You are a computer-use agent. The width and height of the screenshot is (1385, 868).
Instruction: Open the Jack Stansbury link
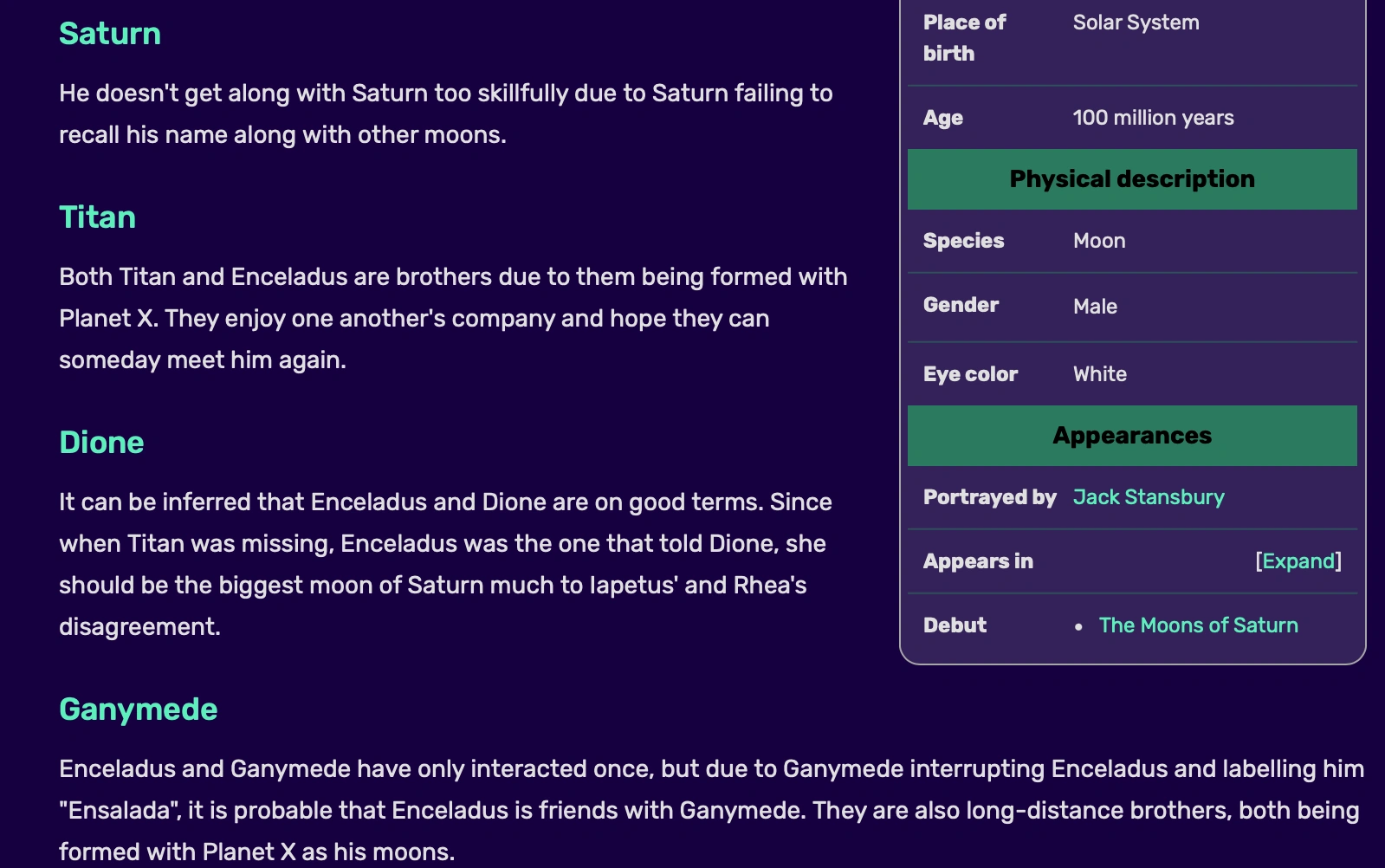click(x=1149, y=497)
